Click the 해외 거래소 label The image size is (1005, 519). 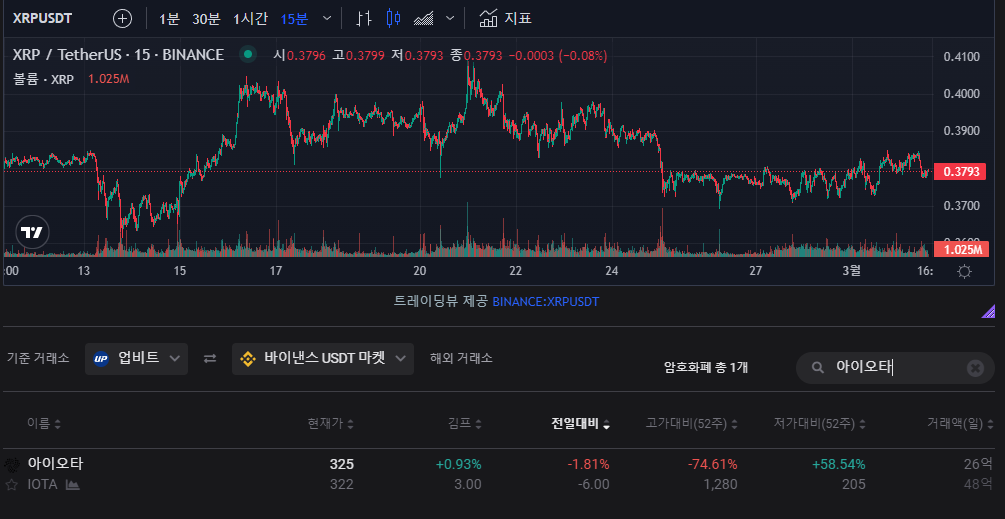point(461,358)
